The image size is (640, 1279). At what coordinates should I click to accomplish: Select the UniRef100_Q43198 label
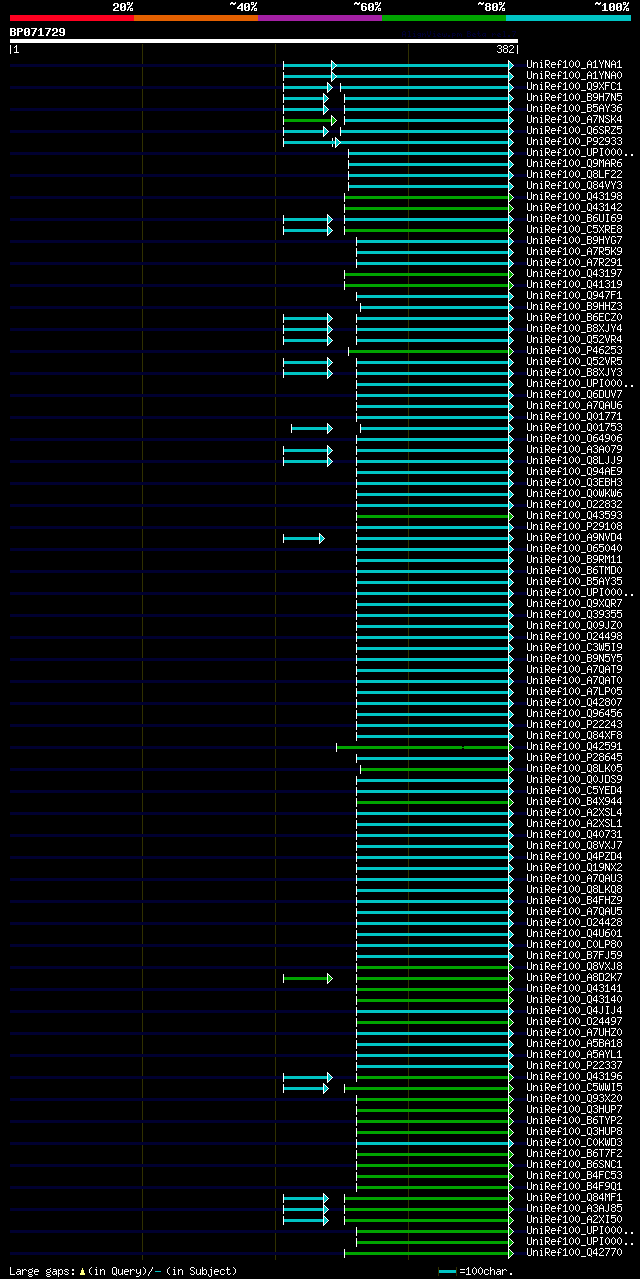click(574, 196)
